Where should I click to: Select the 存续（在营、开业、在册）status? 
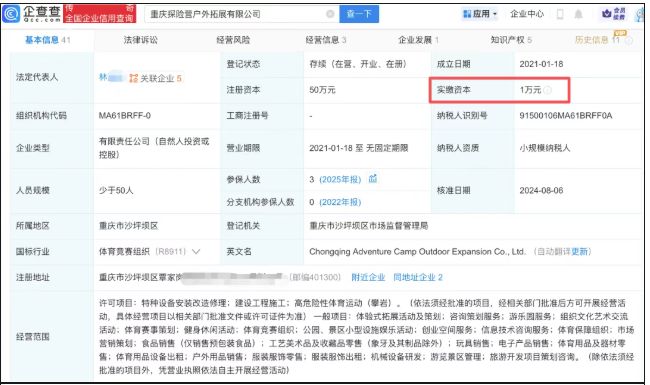point(358,64)
